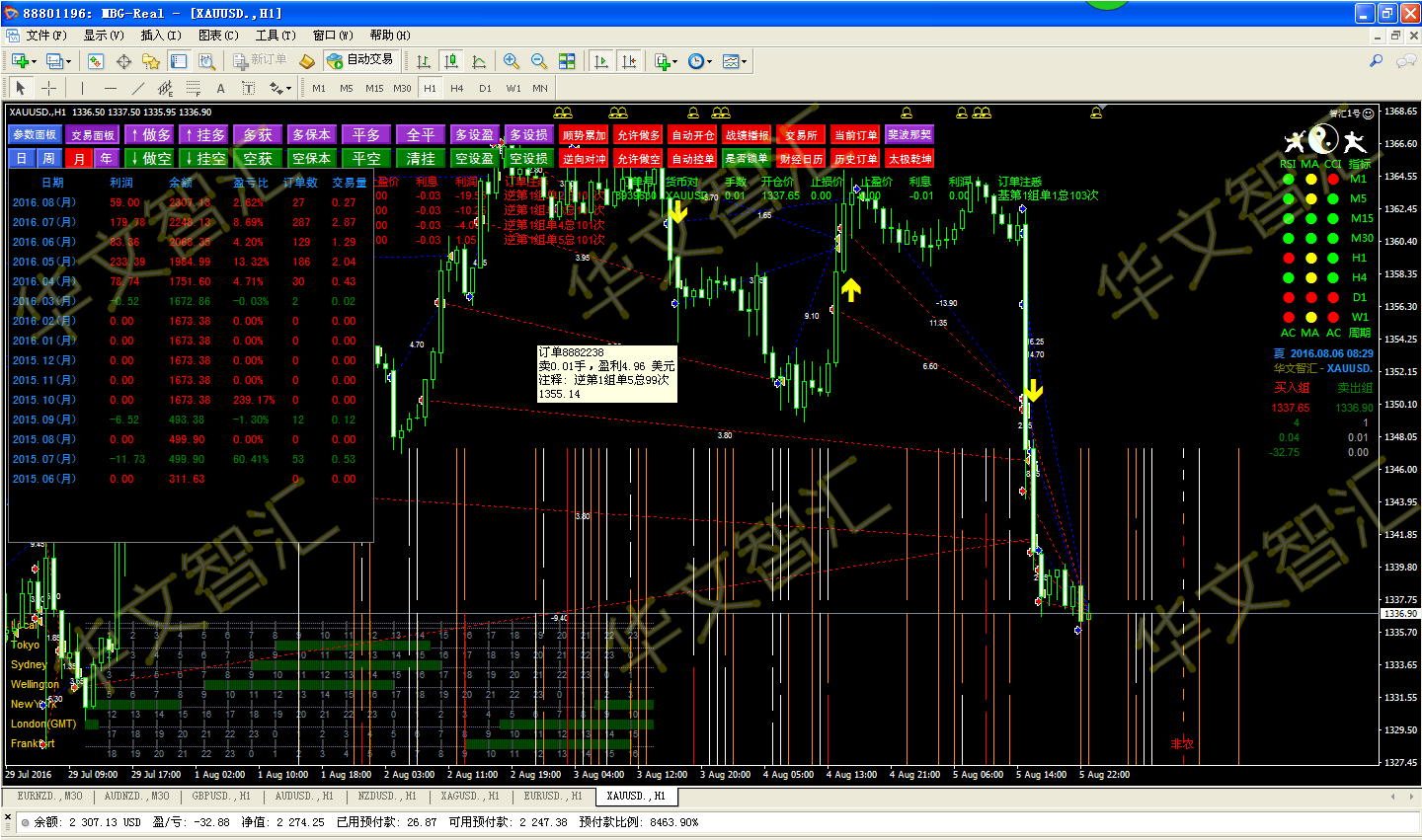1422x840 pixels.
Task: Switch chart to bar chart icon
Action: pos(424,61)
